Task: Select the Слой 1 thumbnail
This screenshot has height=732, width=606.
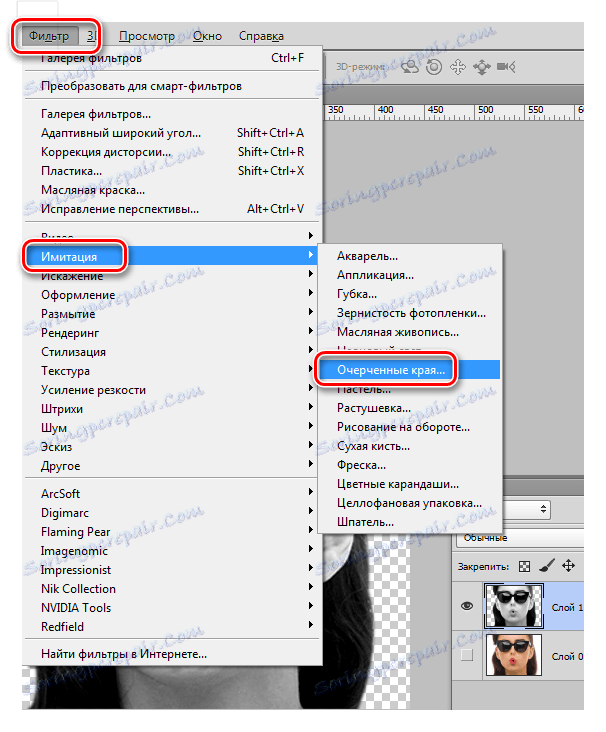Action: click(514, 606)
